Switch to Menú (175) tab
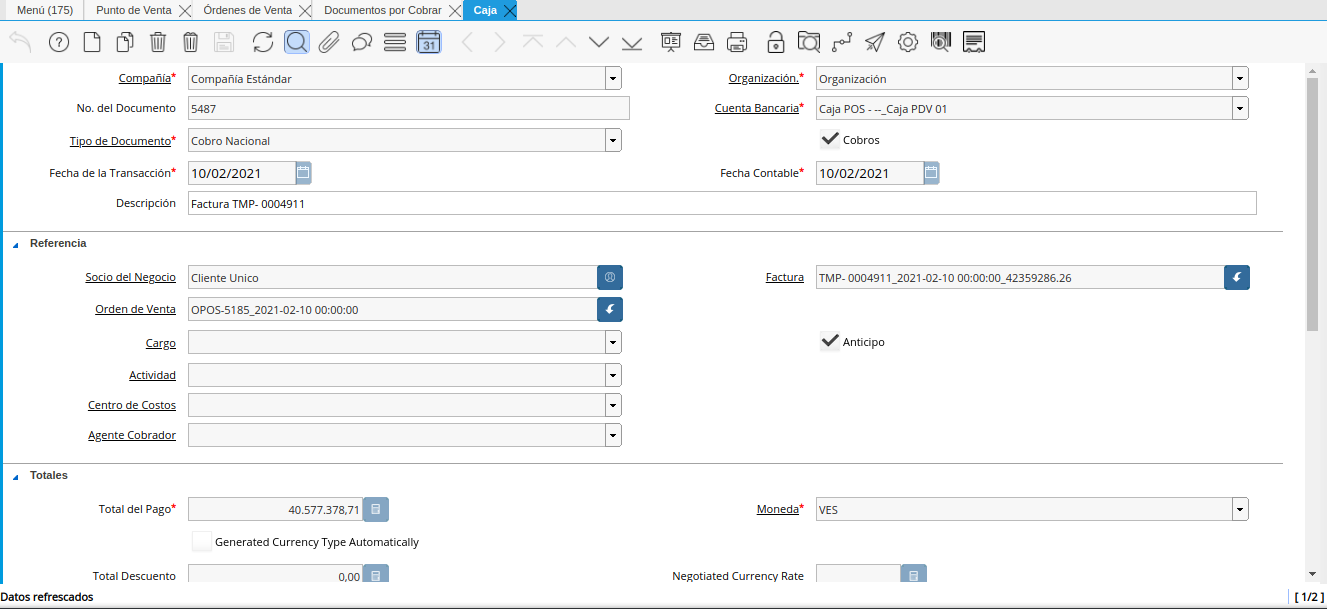 tap(45, 10)
